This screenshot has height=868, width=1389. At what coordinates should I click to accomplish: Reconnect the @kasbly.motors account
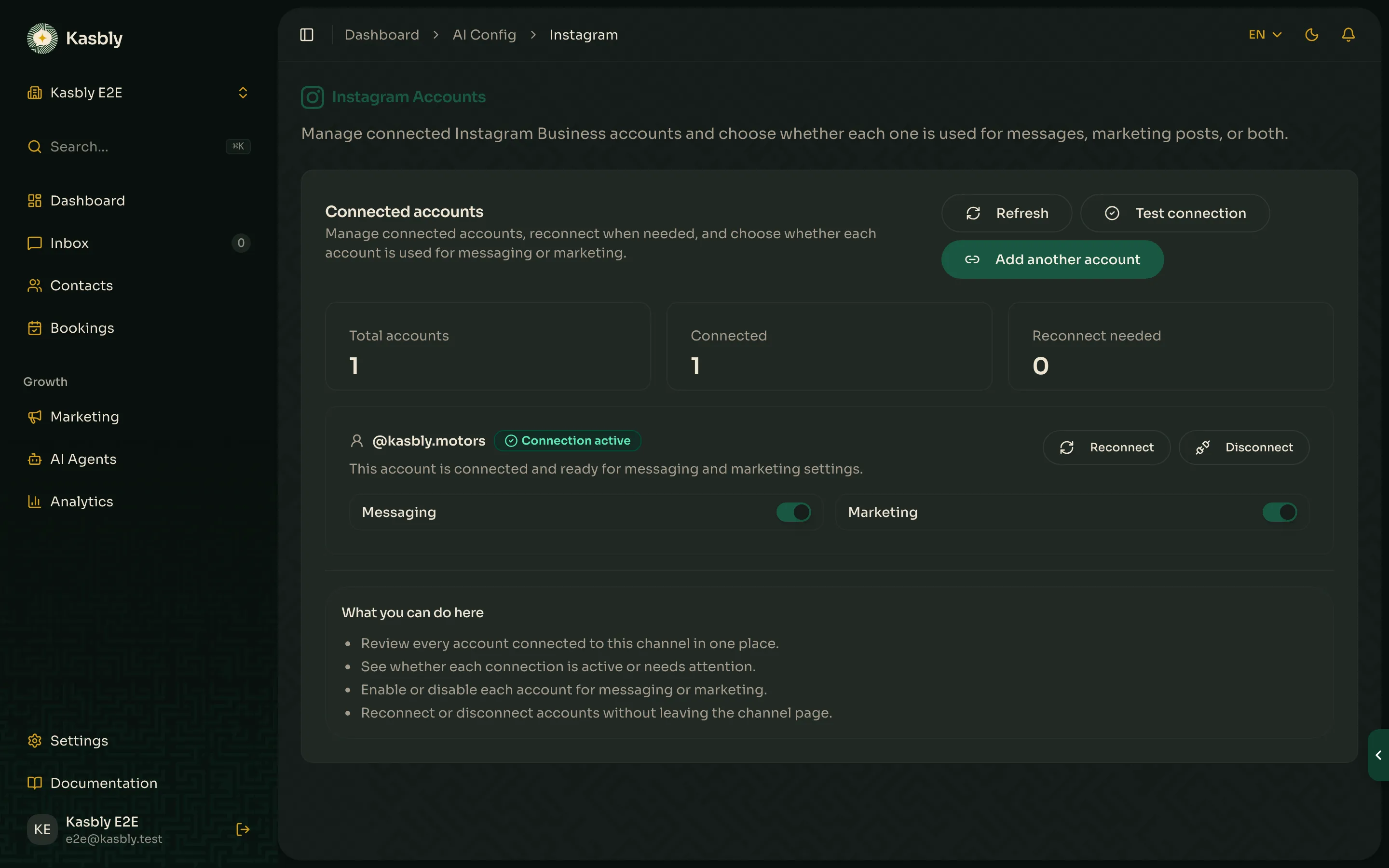1106,447
